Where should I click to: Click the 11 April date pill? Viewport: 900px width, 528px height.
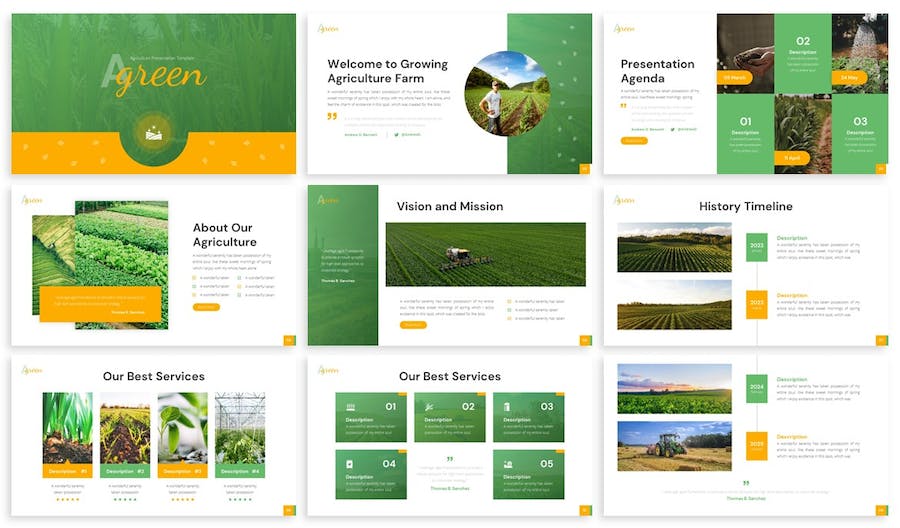tap(793, 158)
